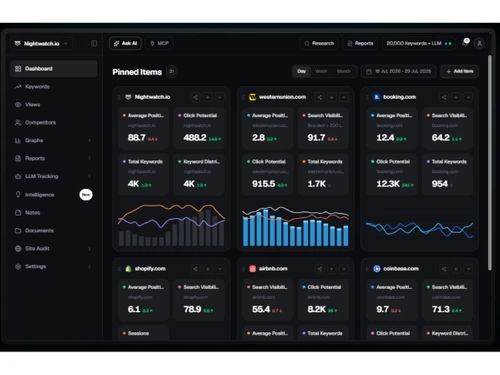Click the Add Item button
The width and height of the screenshot is (500, 375).
(460, 71)
